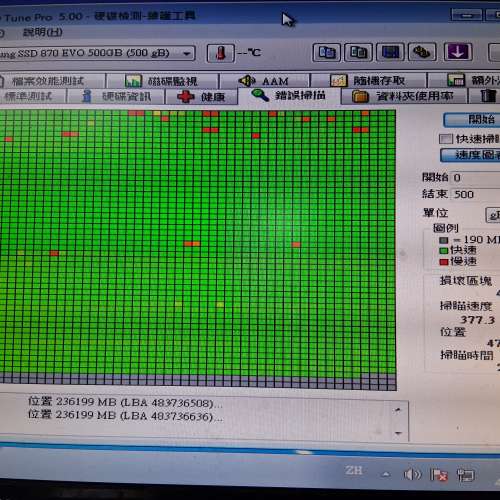Screen dimensions: 500x500
Task: Click the copy screenshot to clipboard icon
Action: point(359,52)
